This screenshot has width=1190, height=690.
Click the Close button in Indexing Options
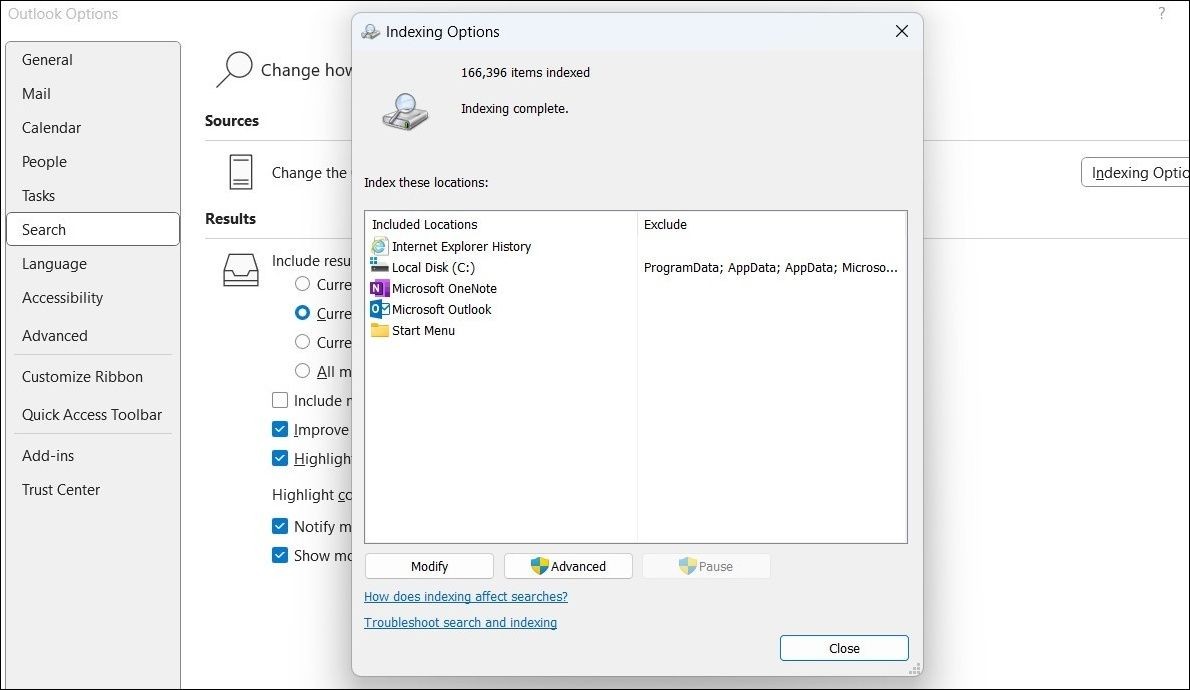click(844, 648)
